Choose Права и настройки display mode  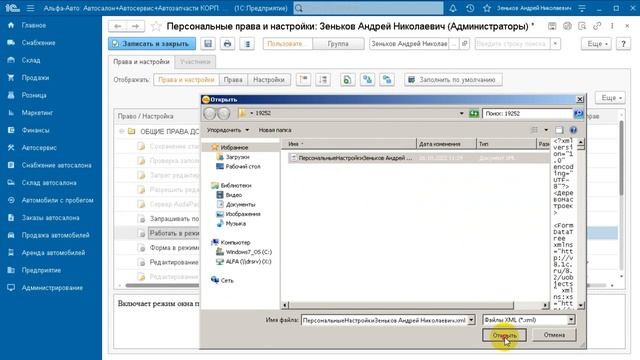[186, 80]
